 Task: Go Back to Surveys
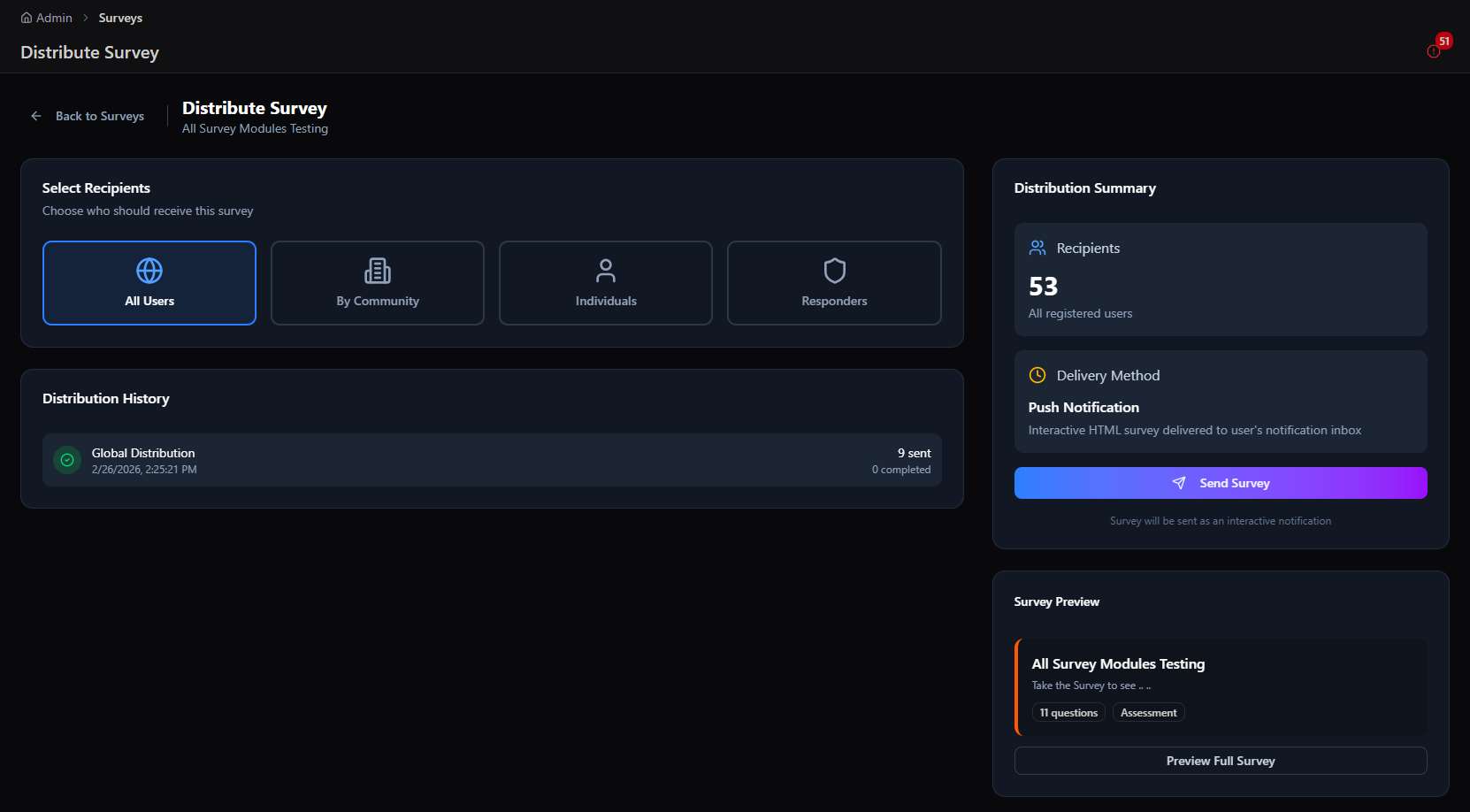pyautogui.click(x=87, y=116)
